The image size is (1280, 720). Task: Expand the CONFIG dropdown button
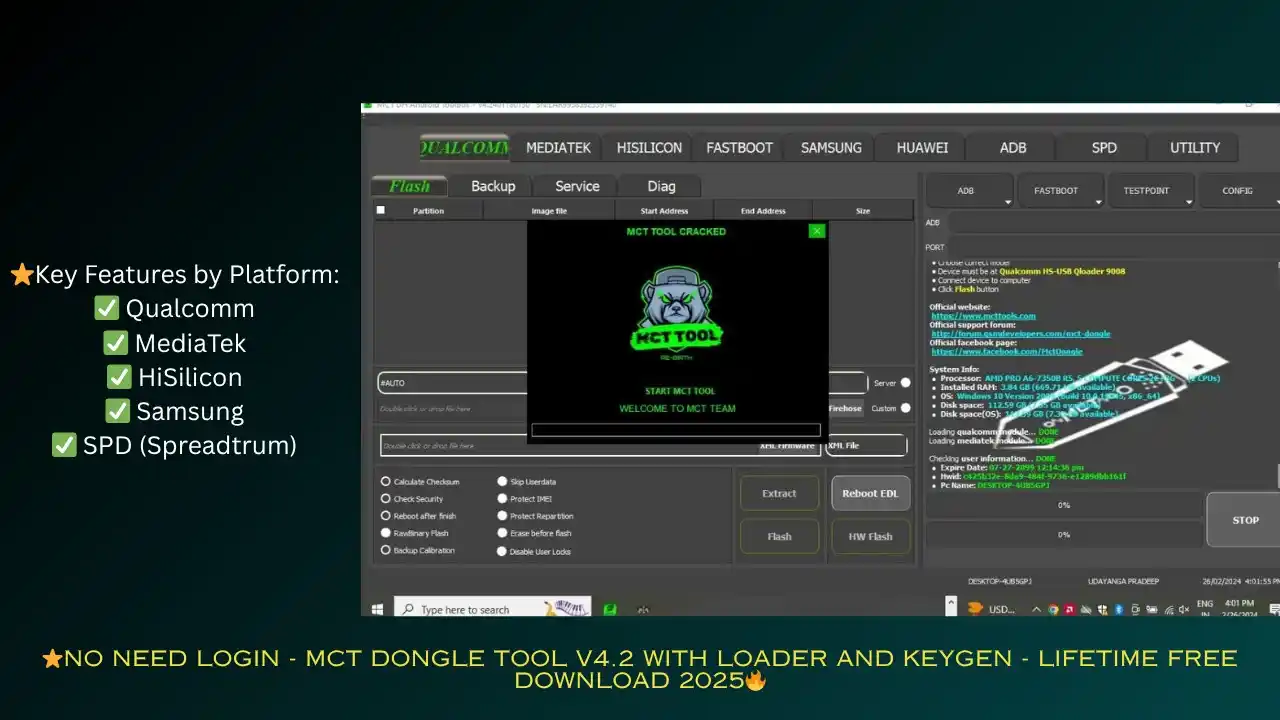point(1240,190)
